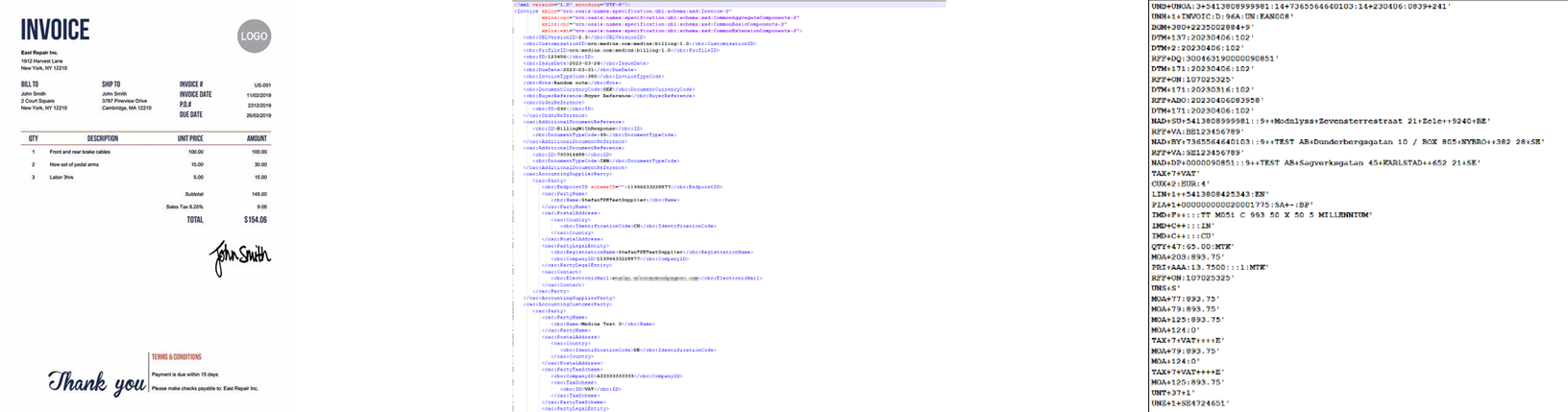Click the 'Due Date' label on the invoice

tap(190, 114)
